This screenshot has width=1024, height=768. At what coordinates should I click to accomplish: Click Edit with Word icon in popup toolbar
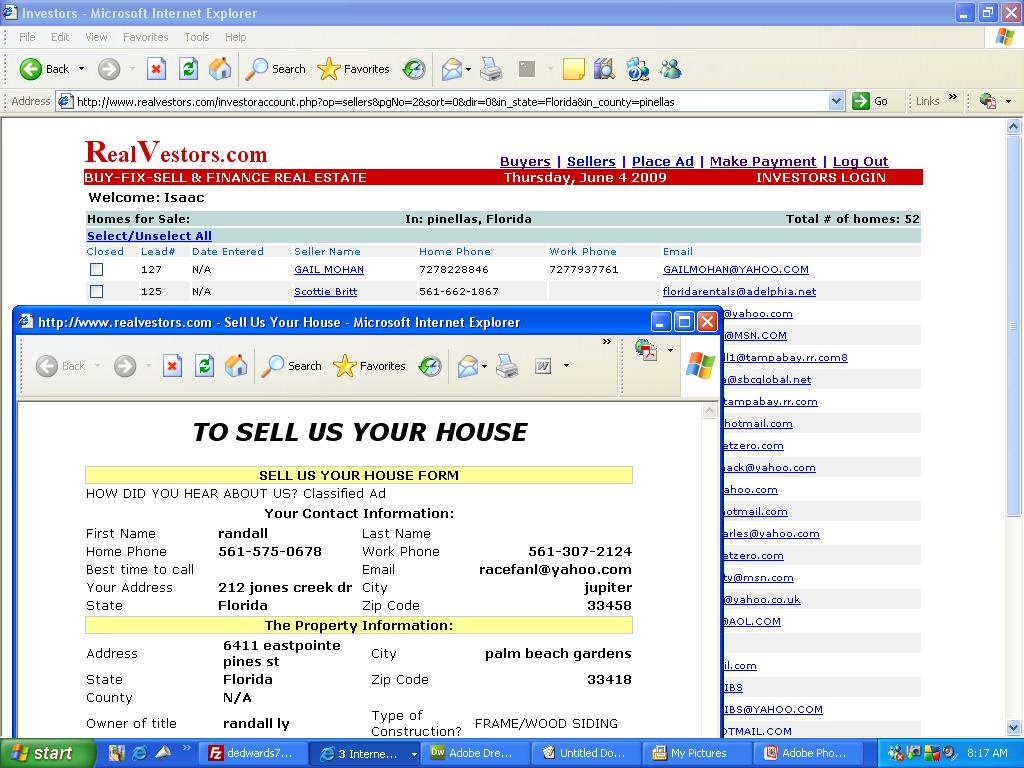click(x=543, y=366)
